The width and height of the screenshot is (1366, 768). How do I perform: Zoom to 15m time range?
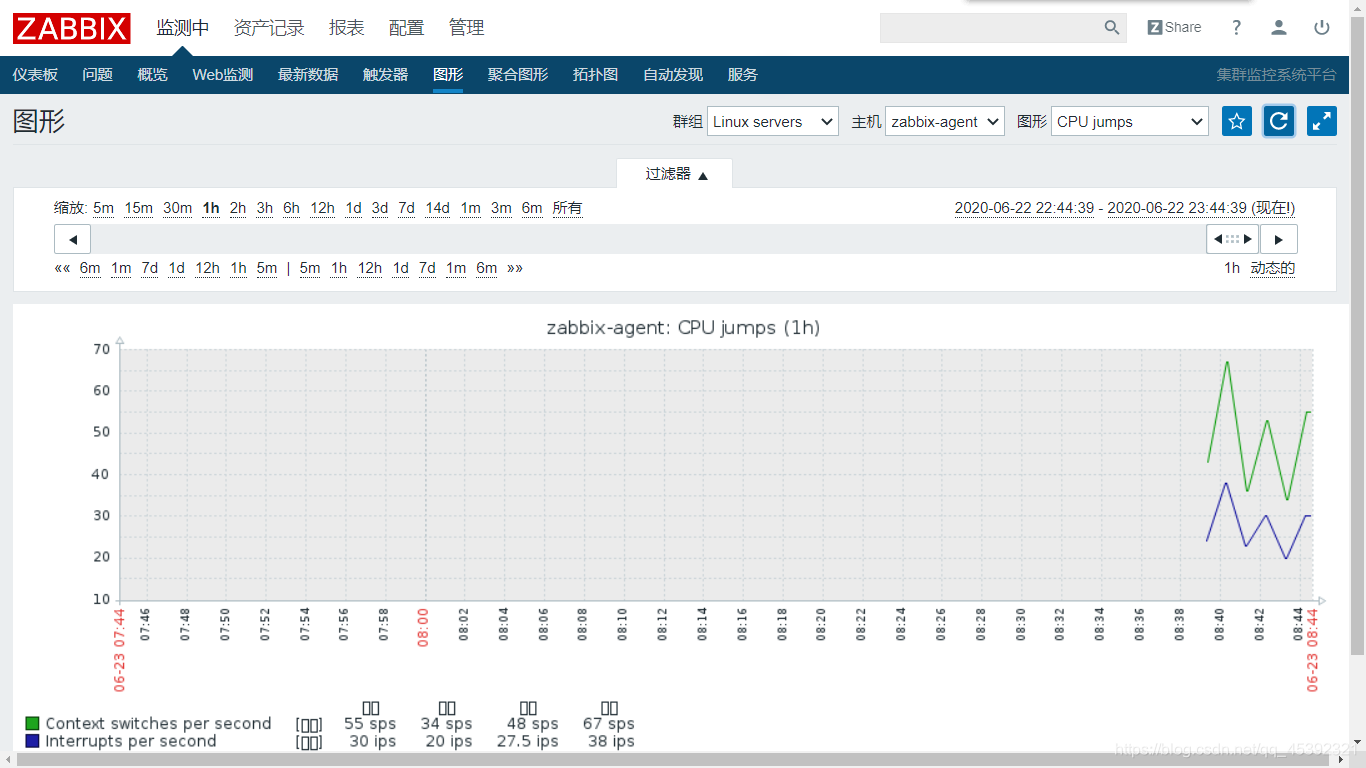[x=139, y=208]
